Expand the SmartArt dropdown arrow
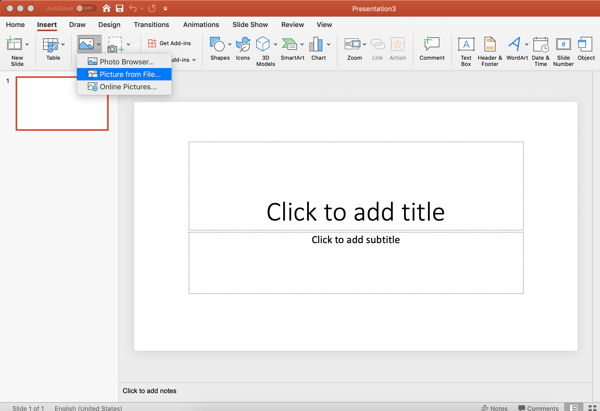This screenshot has width=600, height=411. click(x=302, y=44)
